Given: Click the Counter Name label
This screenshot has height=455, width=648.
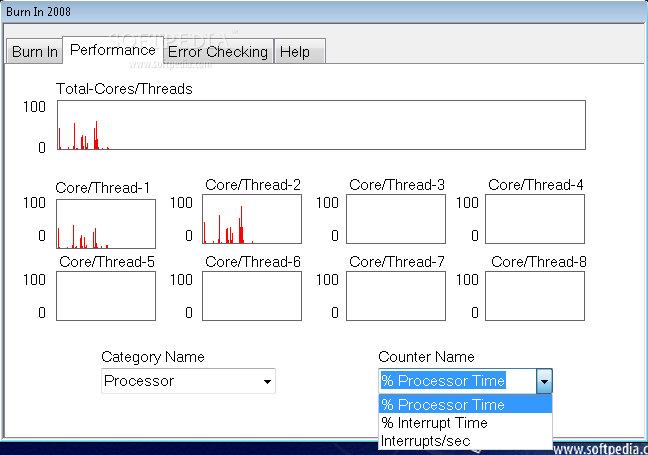Looking at the screenshot, I should point(426,357).
